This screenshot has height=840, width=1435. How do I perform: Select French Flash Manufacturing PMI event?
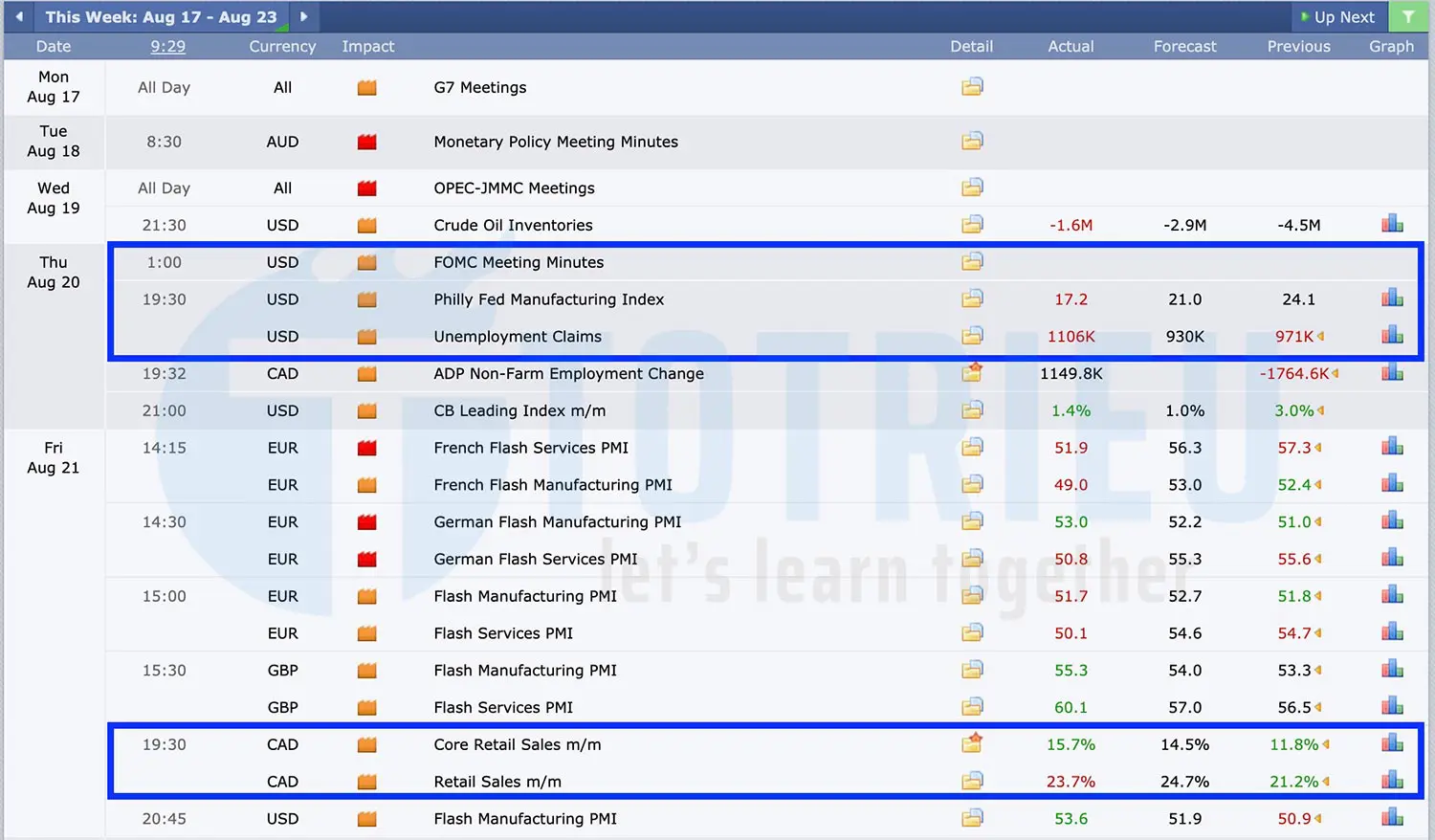click(x=553, y=485)
